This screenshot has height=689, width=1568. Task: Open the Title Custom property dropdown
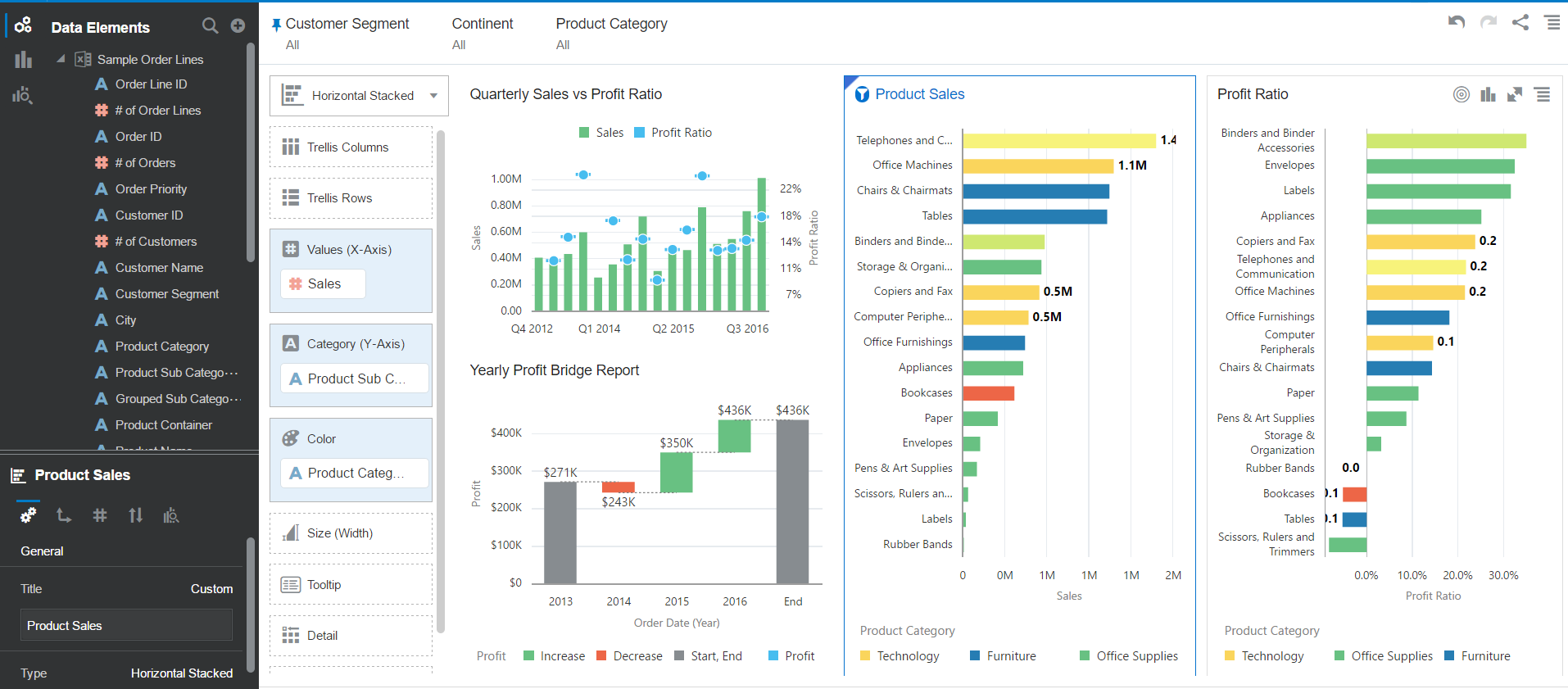click(x=211, y=589)
